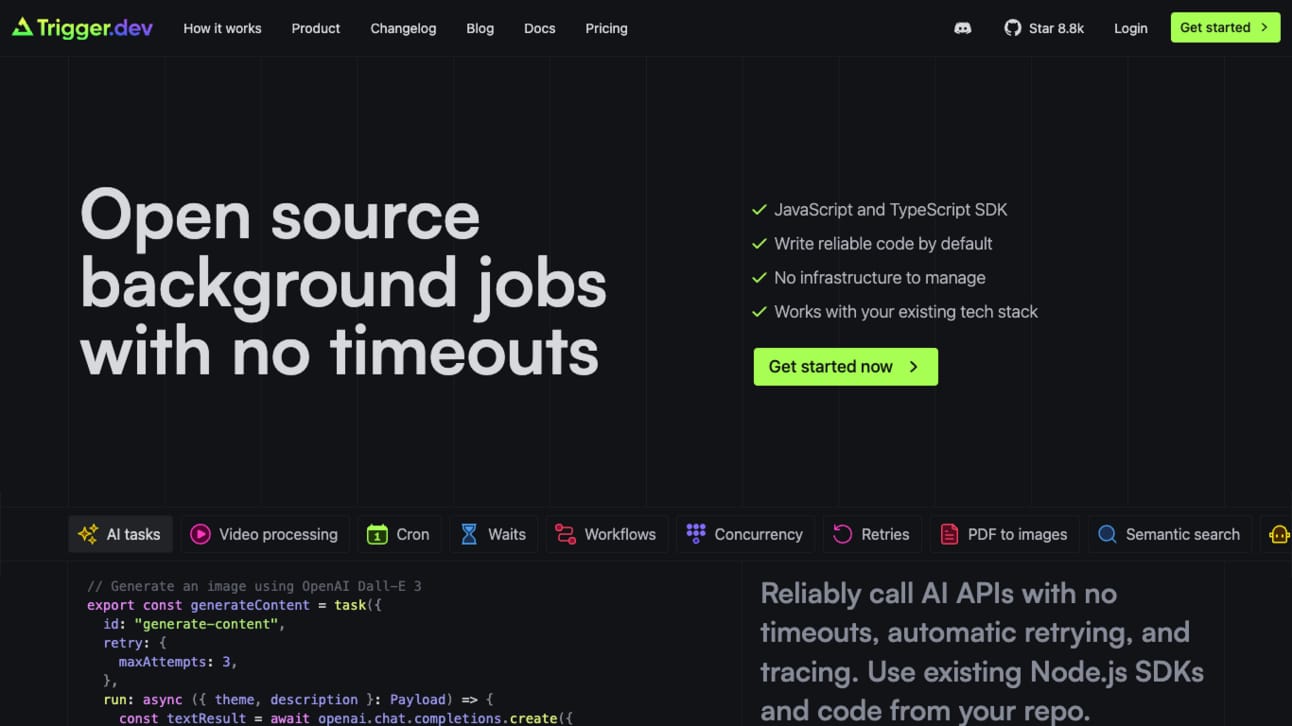Switch to Video processing tab
The image size is (1292, 726).
[265, 534]
